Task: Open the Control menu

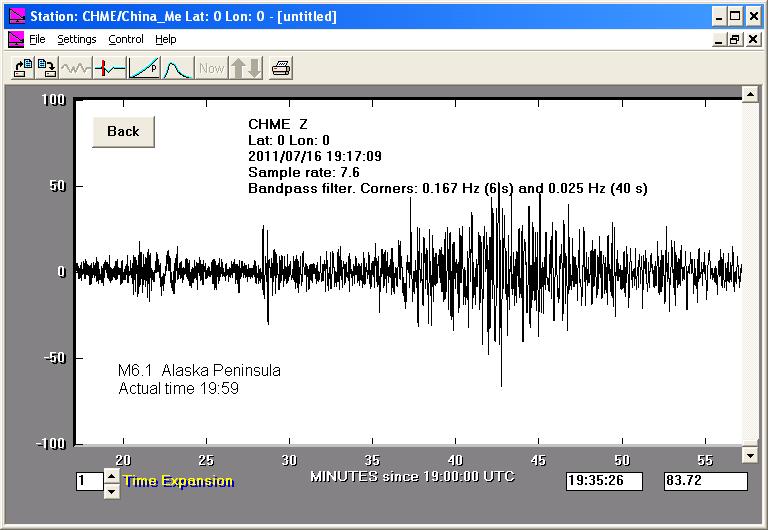Action: (126, 39)
